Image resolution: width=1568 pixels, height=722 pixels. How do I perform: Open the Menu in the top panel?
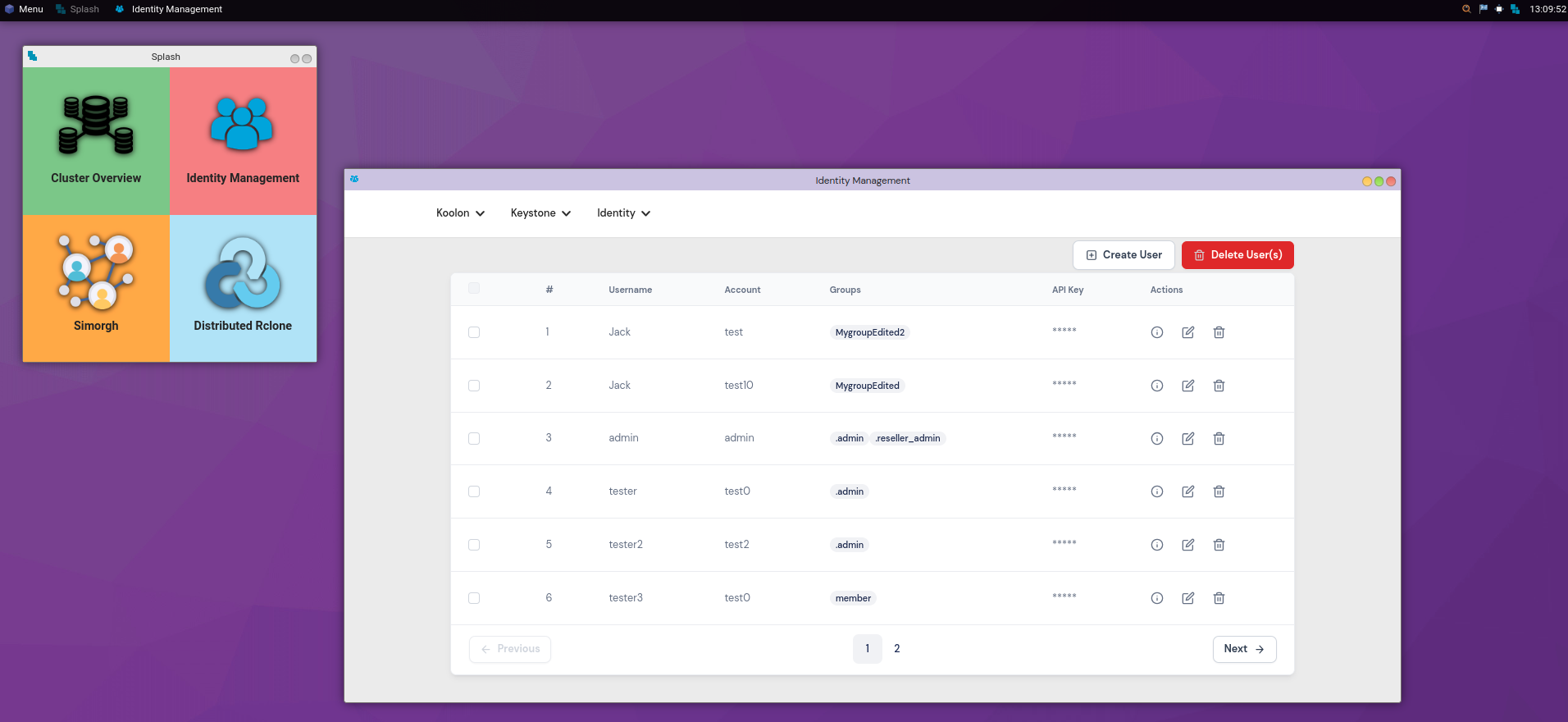coord(24,9)
